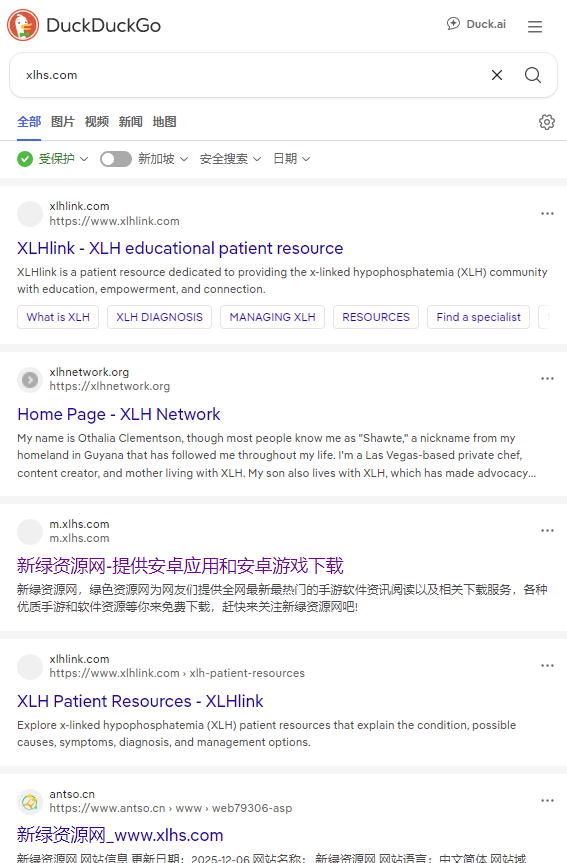Click favicon of XLH Patient Resources result

(x=30, y=667)
